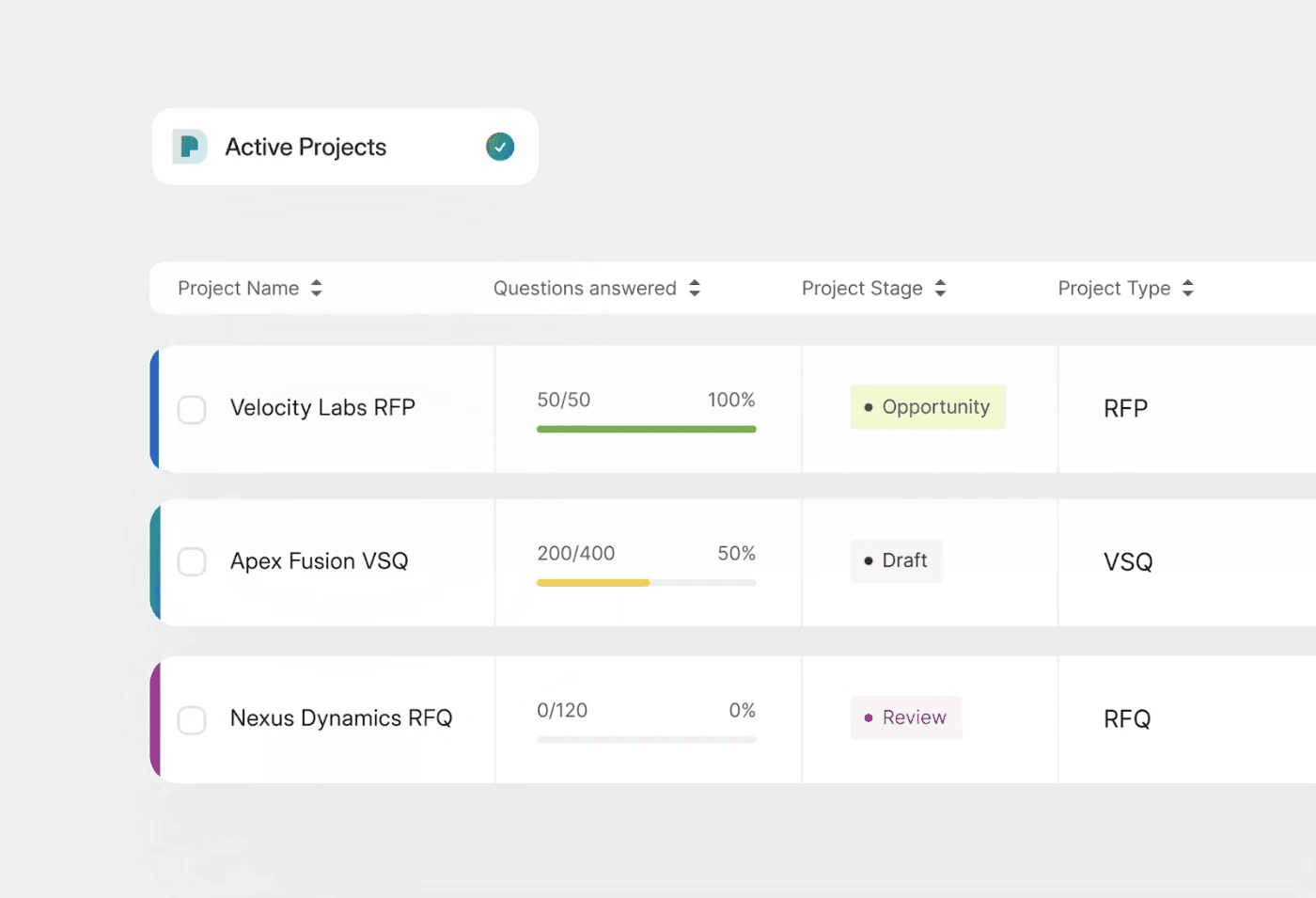Click the Opportunity stage dot indicator
The width and height of the screenshot is (1316, 898).
[x=868, y=407]
